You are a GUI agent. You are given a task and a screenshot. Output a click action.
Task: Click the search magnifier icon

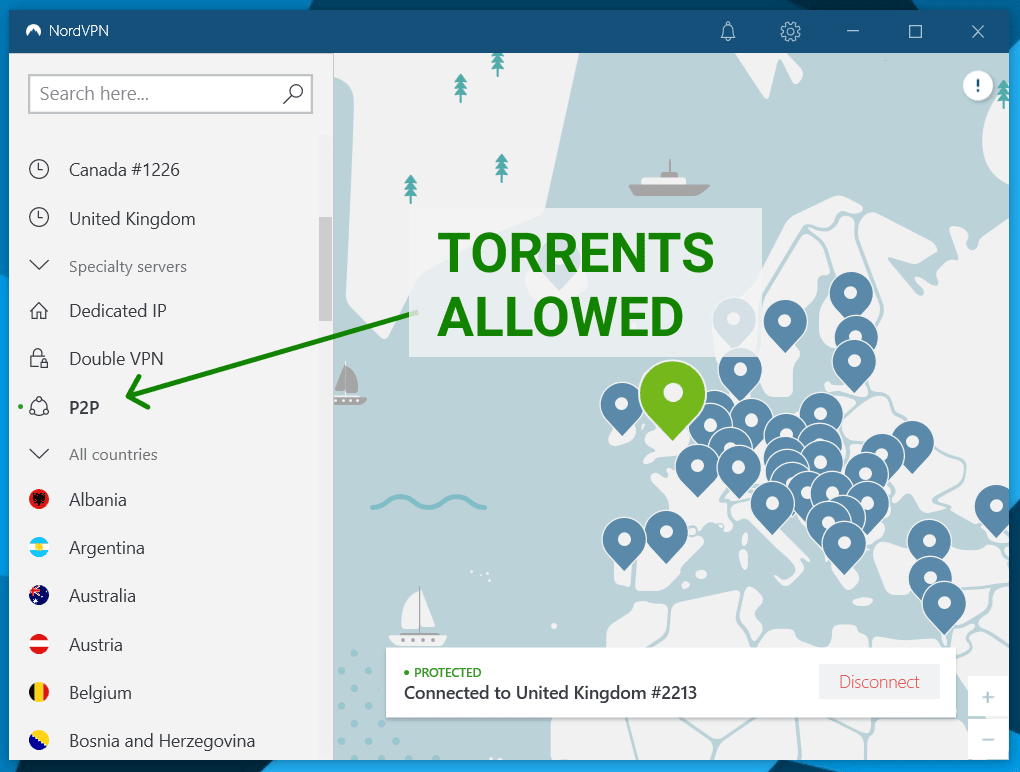pos(293,94)
